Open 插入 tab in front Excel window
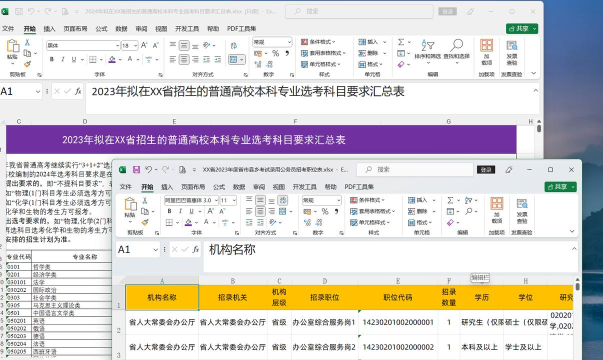This screenshot has height=360, width=603. pyautogui.click(x=167, y=187)
